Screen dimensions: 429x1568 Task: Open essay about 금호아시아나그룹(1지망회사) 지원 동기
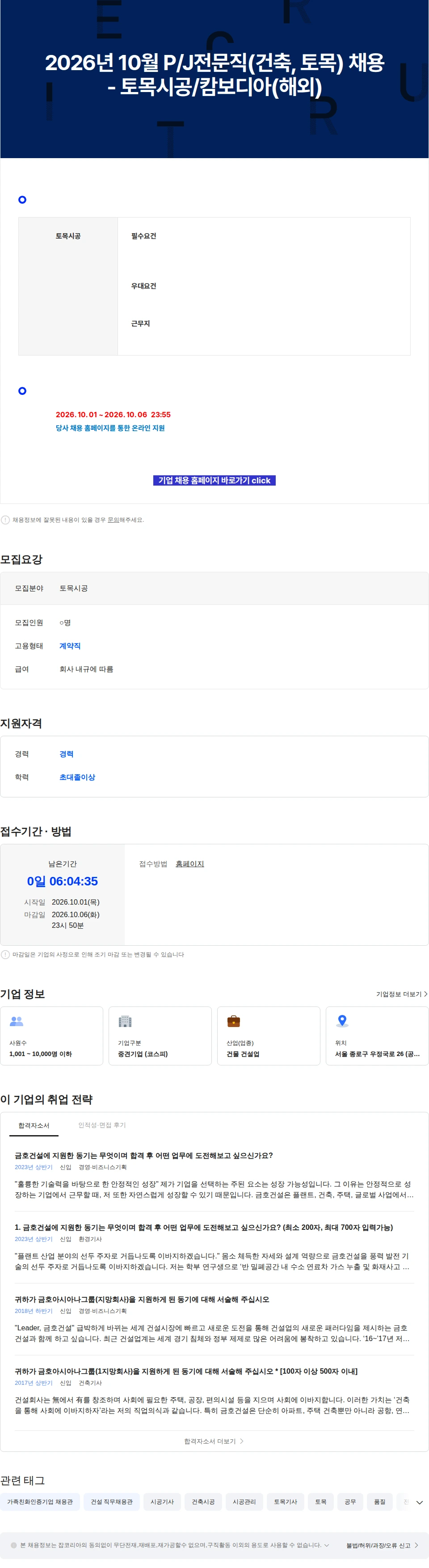coord(186,1371)
